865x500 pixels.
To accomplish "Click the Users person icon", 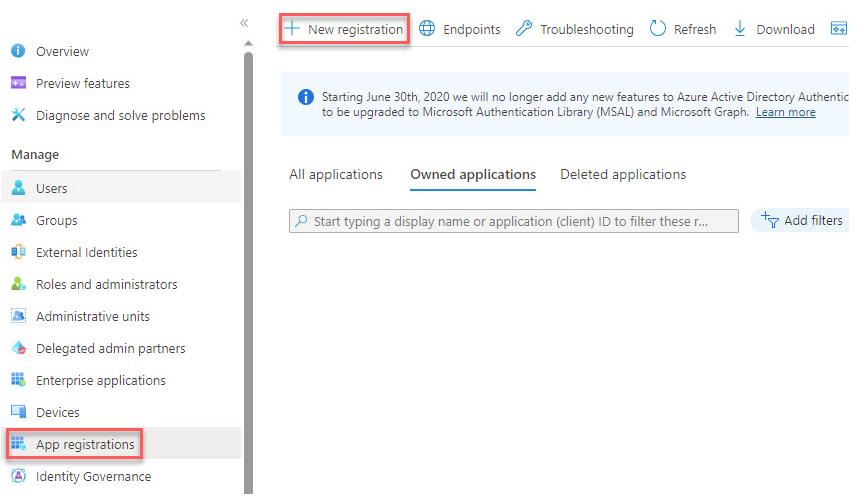I will coord(18,188).
